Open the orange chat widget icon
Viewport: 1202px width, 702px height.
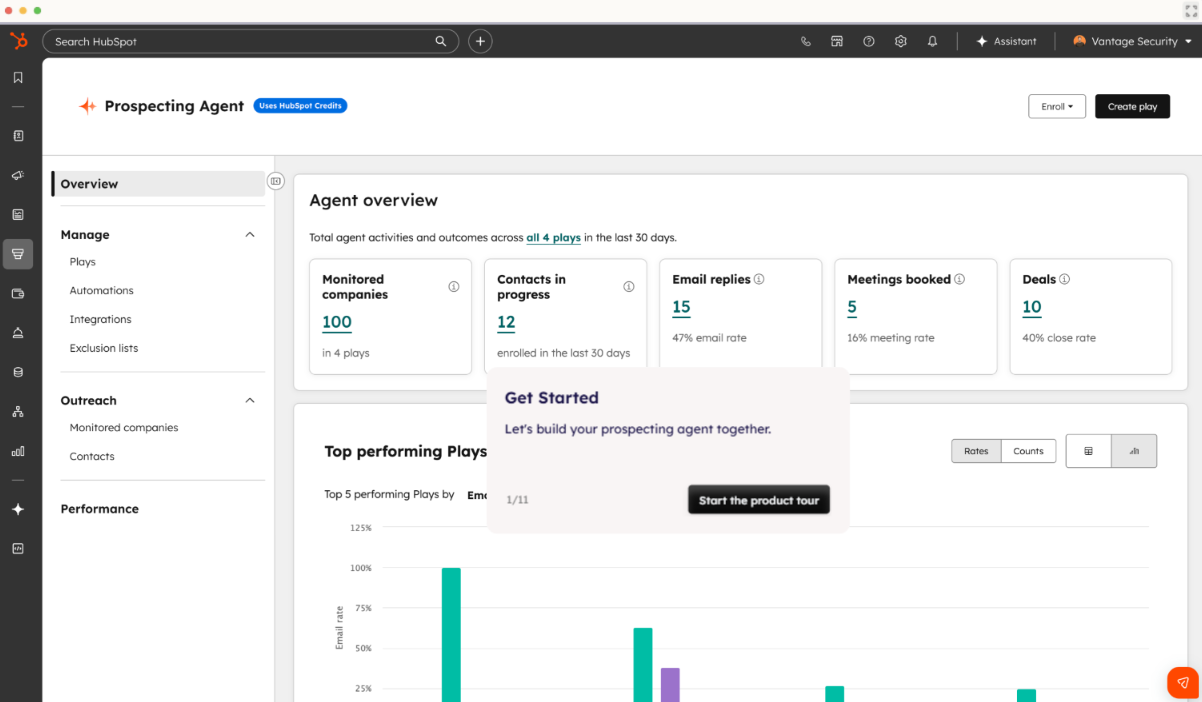click(x=1183, y=682)
